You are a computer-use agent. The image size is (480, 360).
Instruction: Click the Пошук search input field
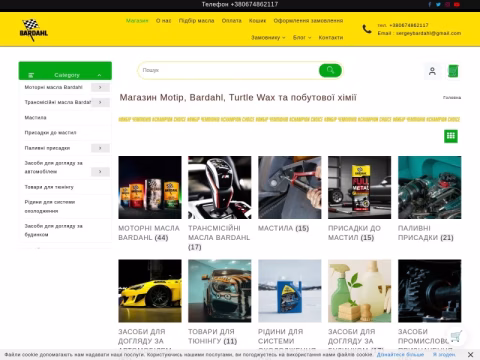(229, 70)
